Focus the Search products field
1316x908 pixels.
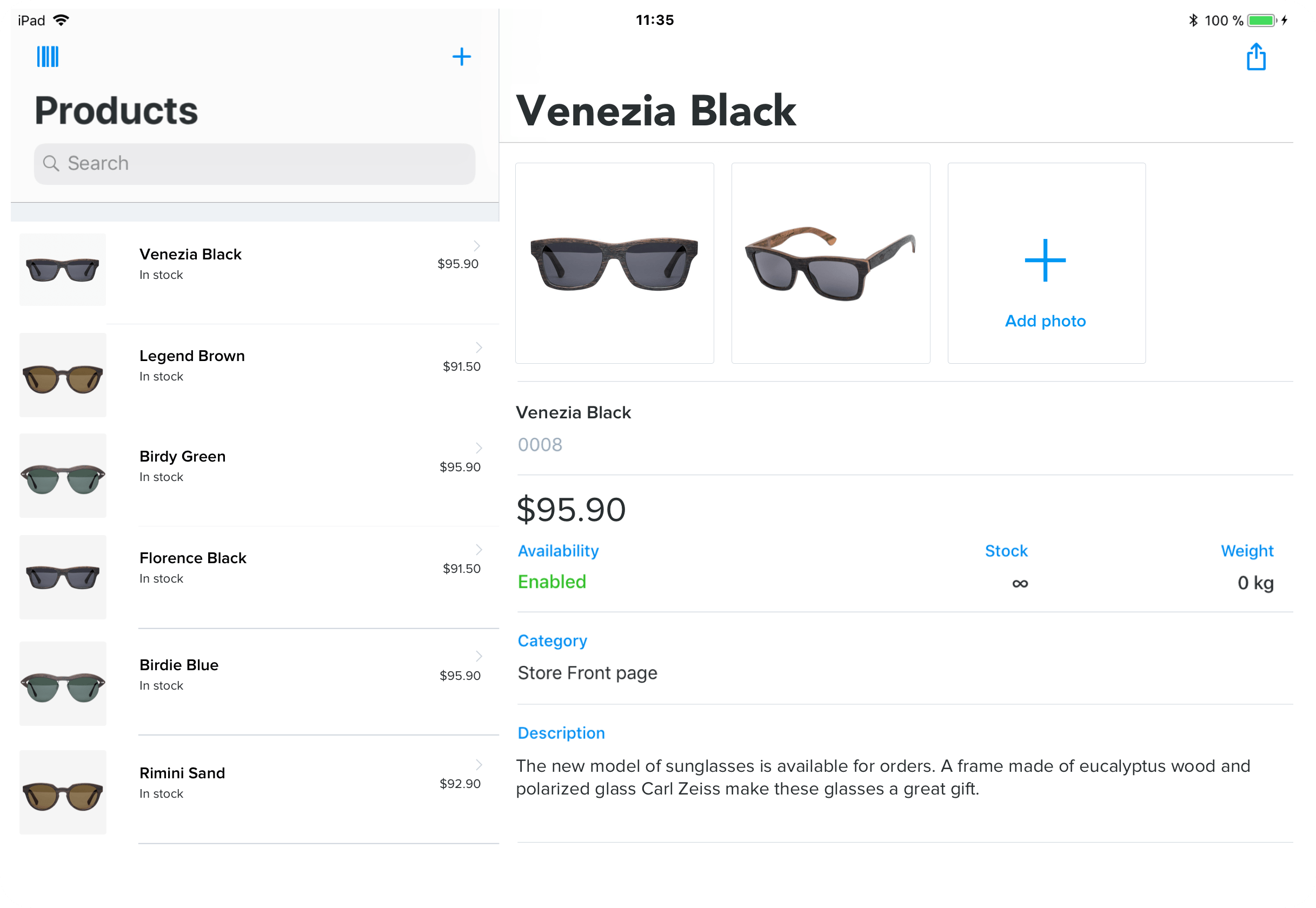(254, 164)
